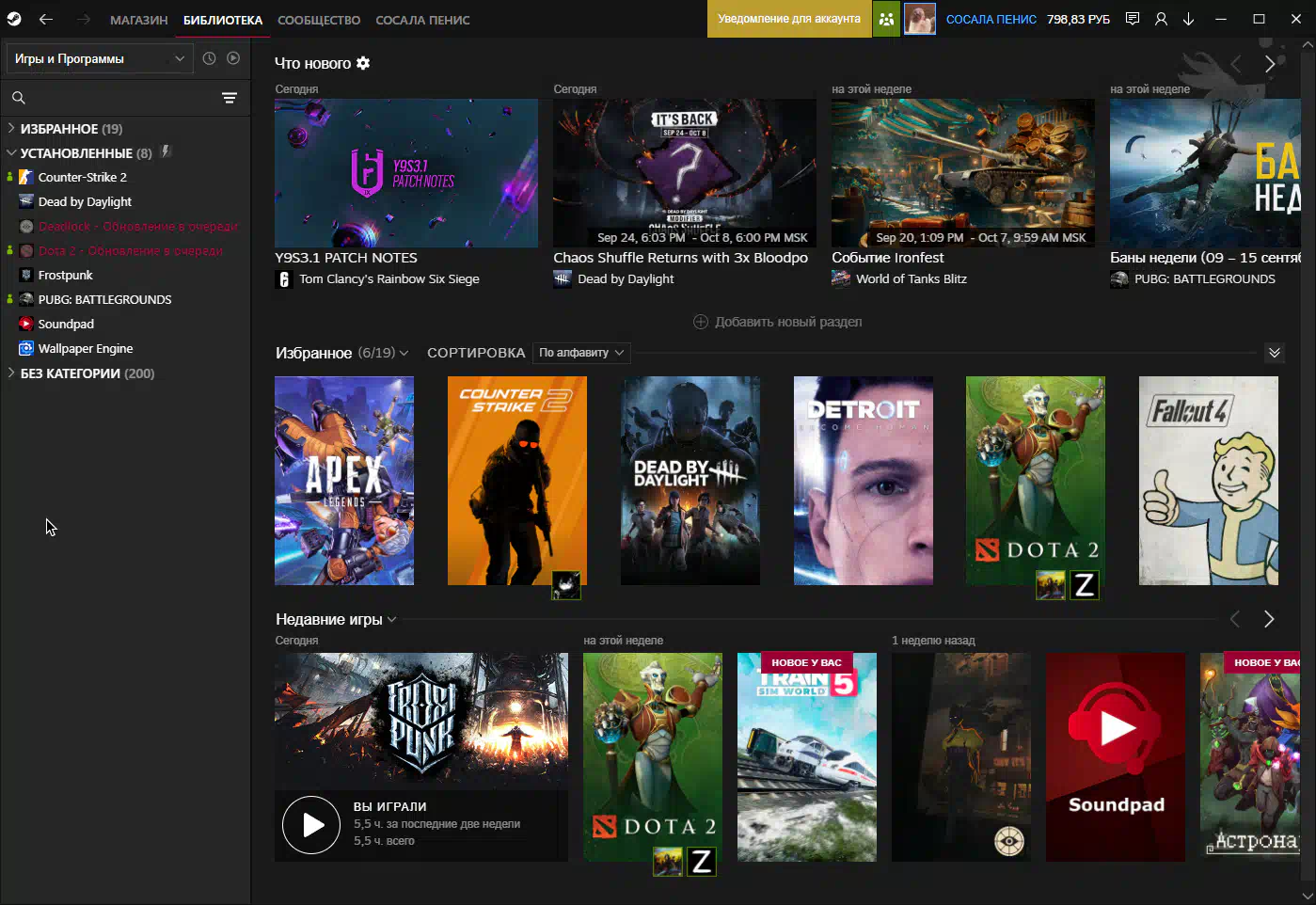
Task: Click the sidebar search field
Action: [122, 98]
